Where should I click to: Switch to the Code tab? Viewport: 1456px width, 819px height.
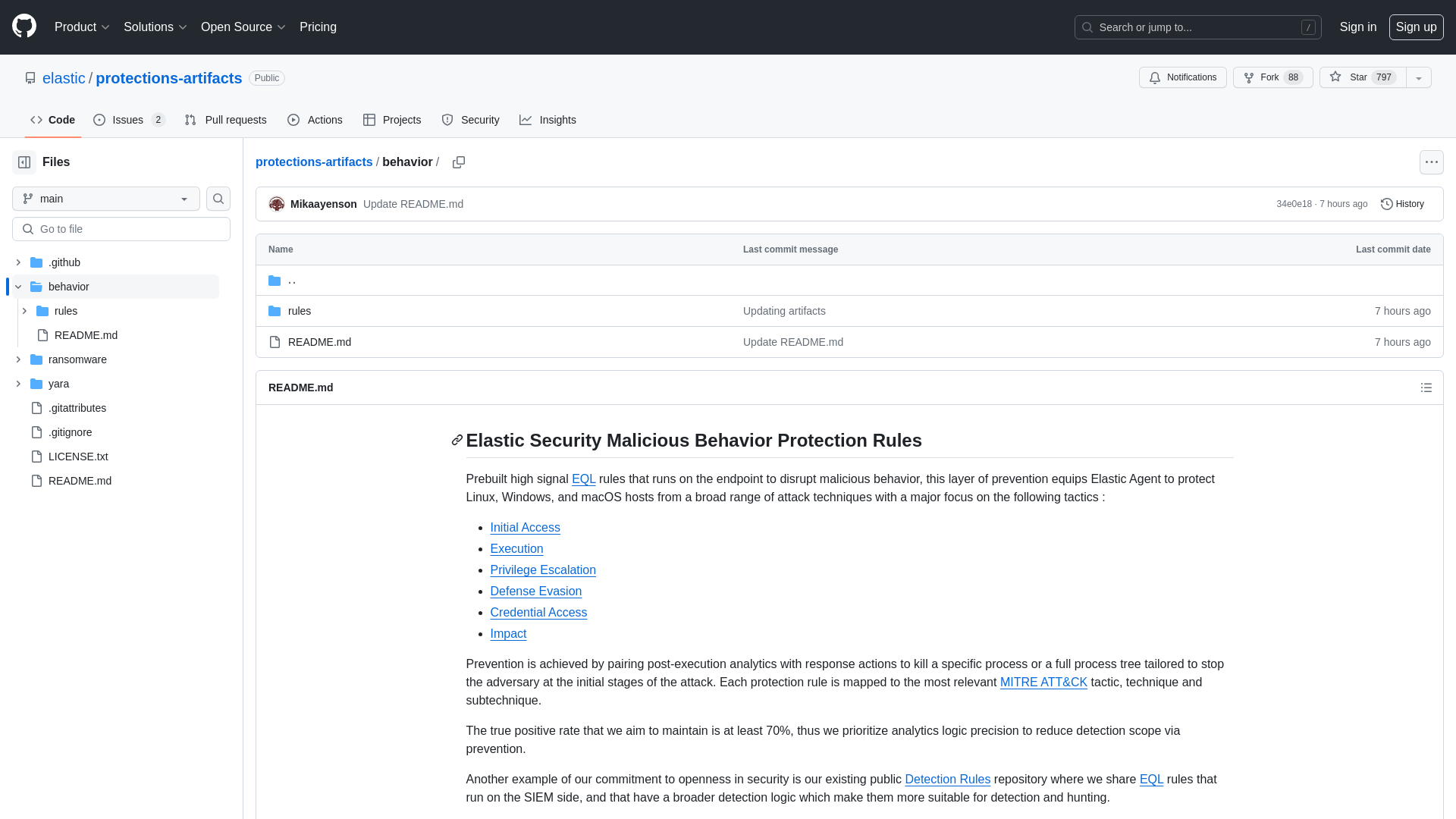tap(52, 120)
